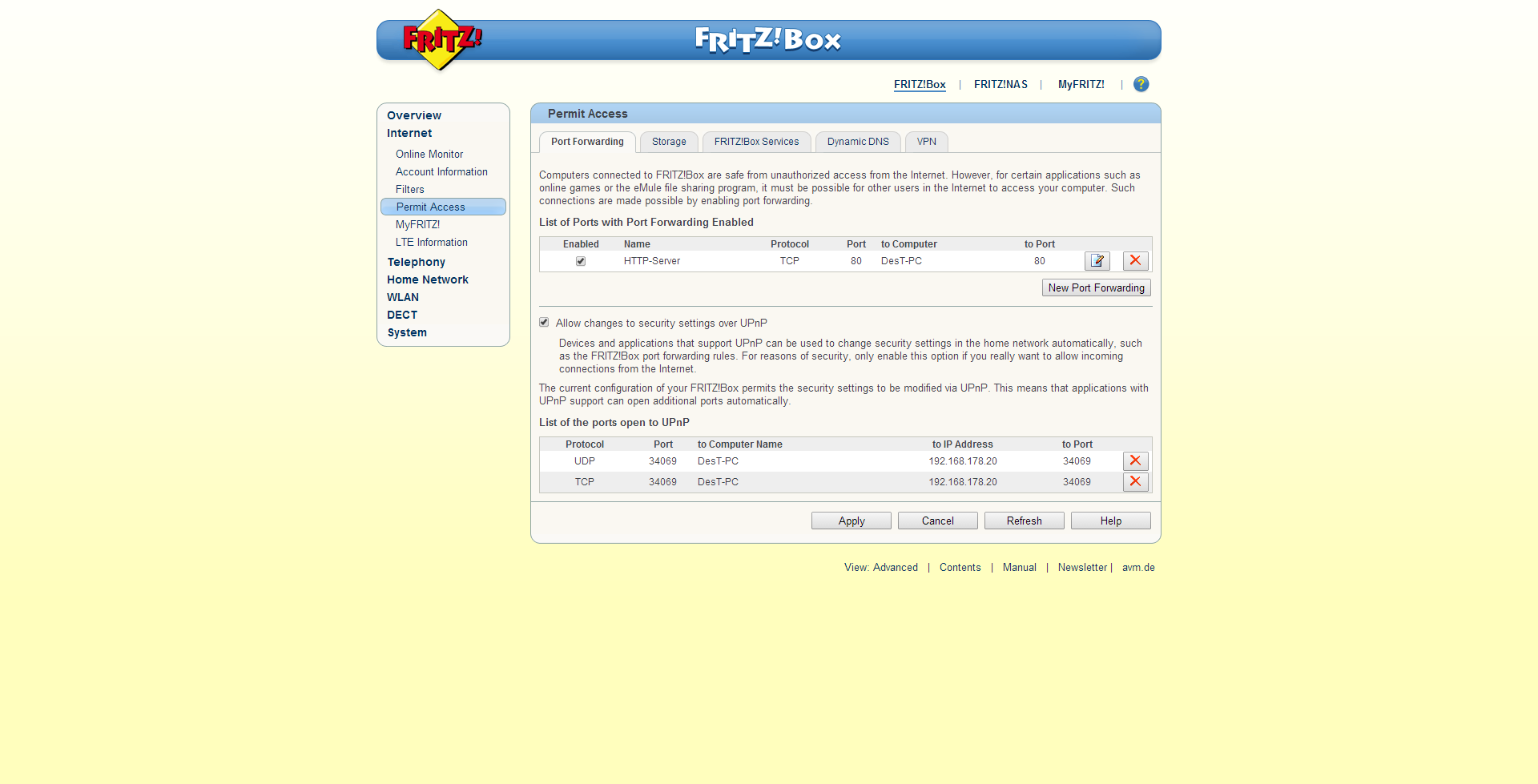Open Account Information in the sidebar

point(441,171)
